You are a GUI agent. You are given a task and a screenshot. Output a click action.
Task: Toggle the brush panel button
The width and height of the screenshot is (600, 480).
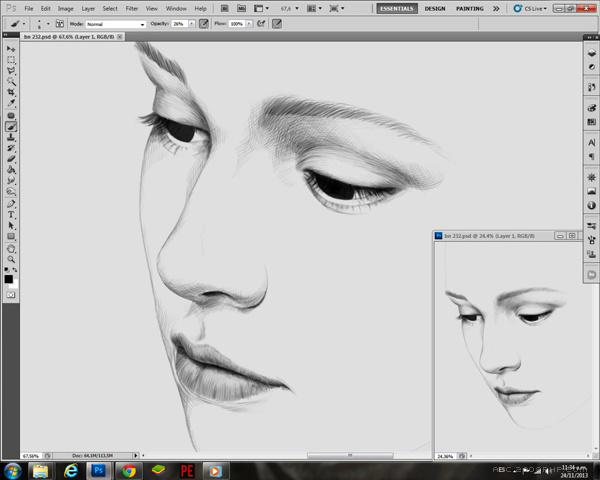click(x=60, y=23)
